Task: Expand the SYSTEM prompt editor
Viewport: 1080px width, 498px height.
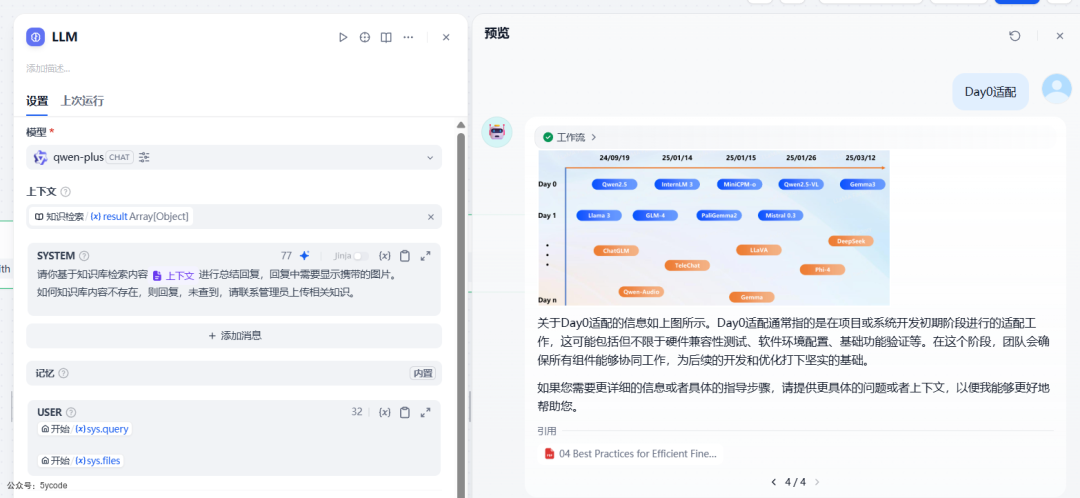Action: [x=426, y=256]
